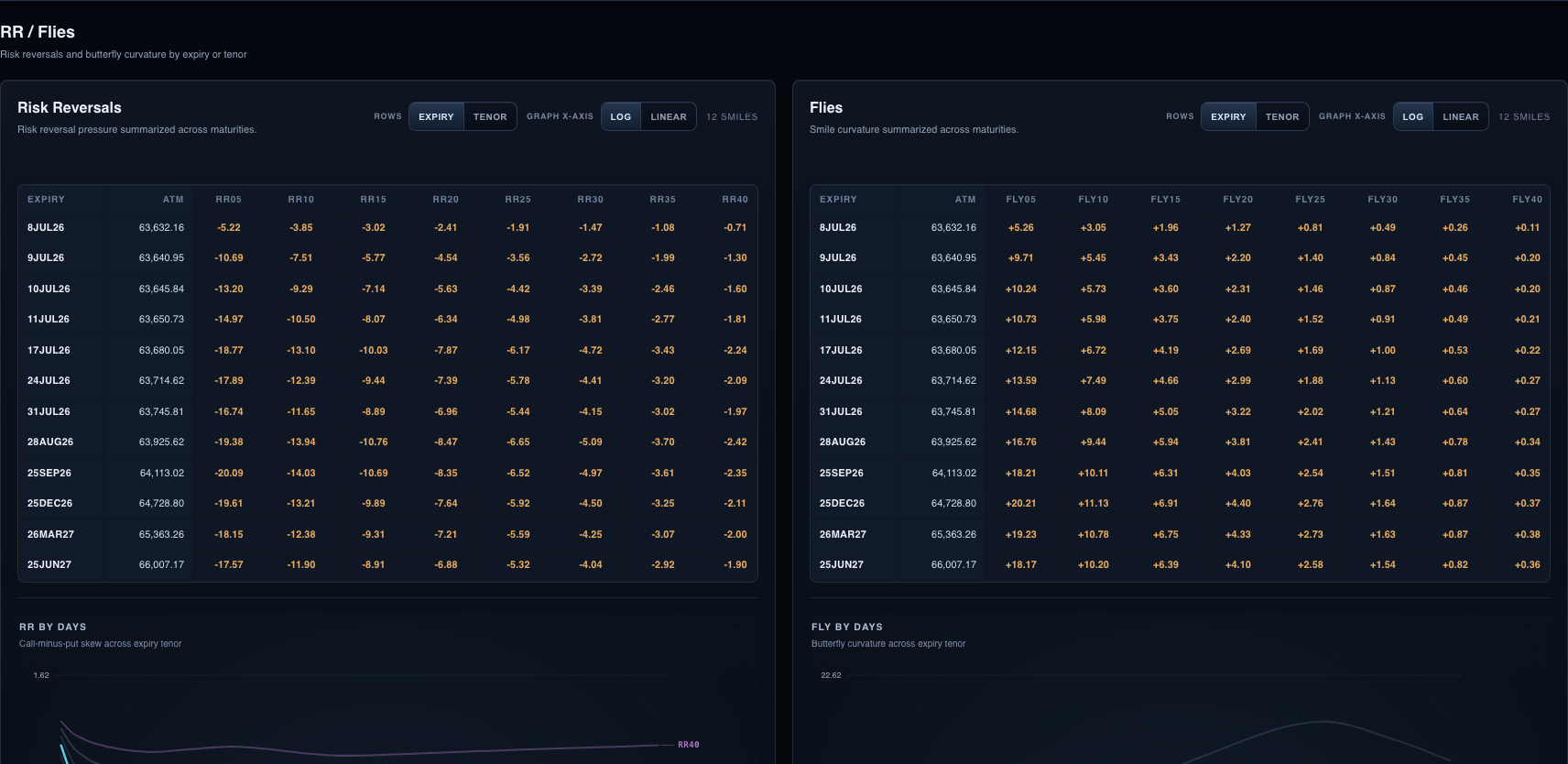Select 24JUL26 row in Flies table
The height and width of the screenshot is (764, 1568).
tap(1180, 380)
